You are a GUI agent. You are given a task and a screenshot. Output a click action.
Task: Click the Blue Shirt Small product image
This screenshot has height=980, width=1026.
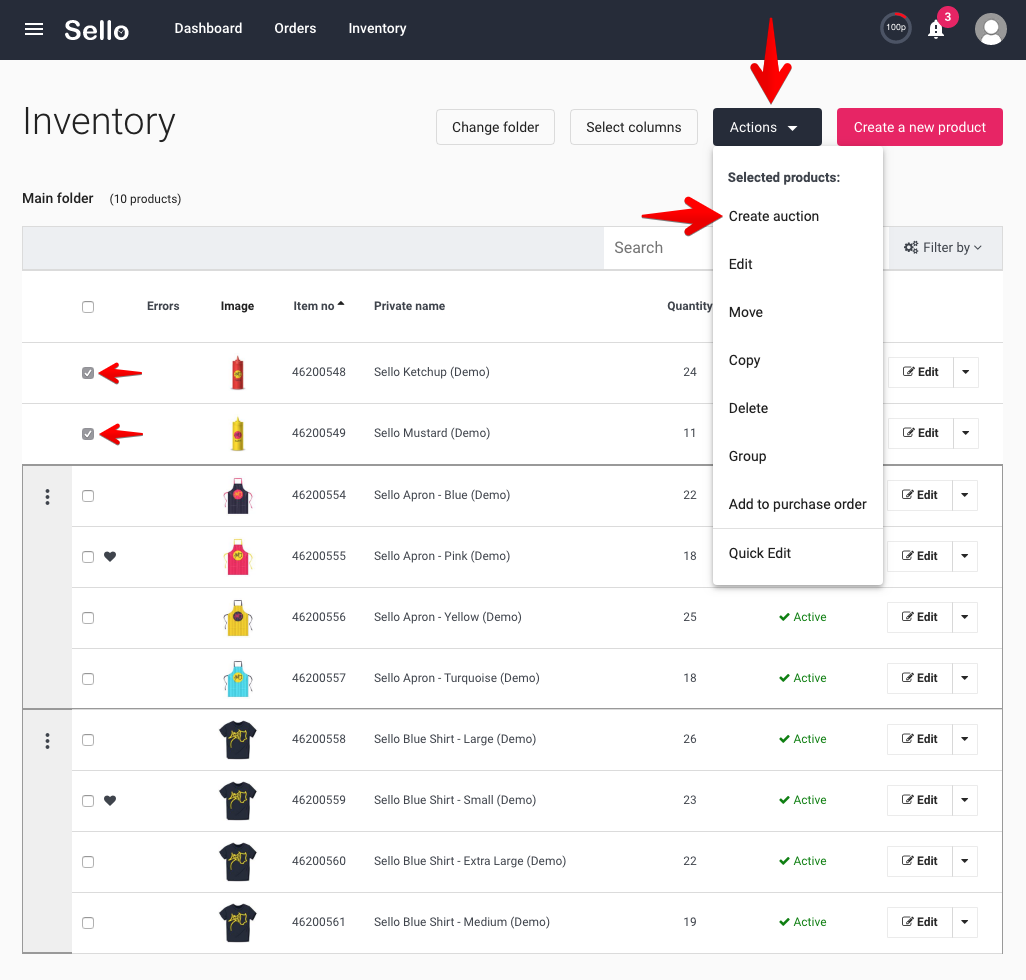click(x=238, y=800)
